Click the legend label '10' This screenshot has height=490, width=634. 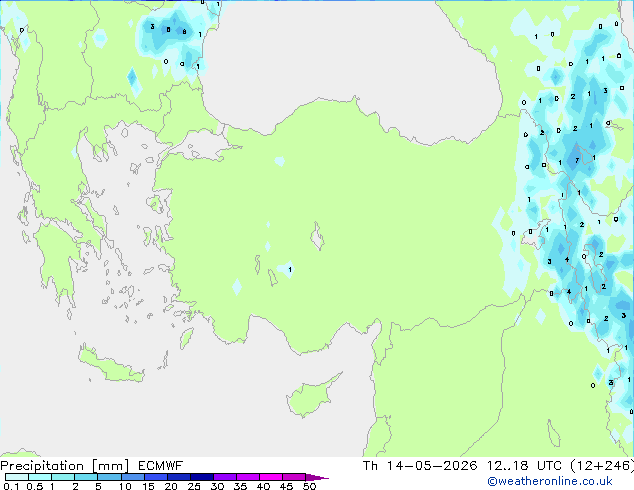[x=125, y=486]
